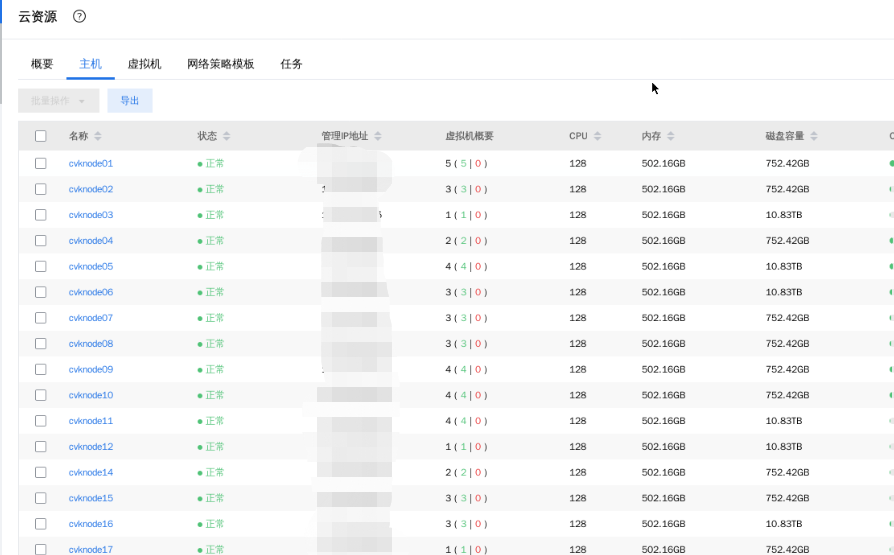Open host link cvknode10

pyautogui.click(x=91, y=395)
